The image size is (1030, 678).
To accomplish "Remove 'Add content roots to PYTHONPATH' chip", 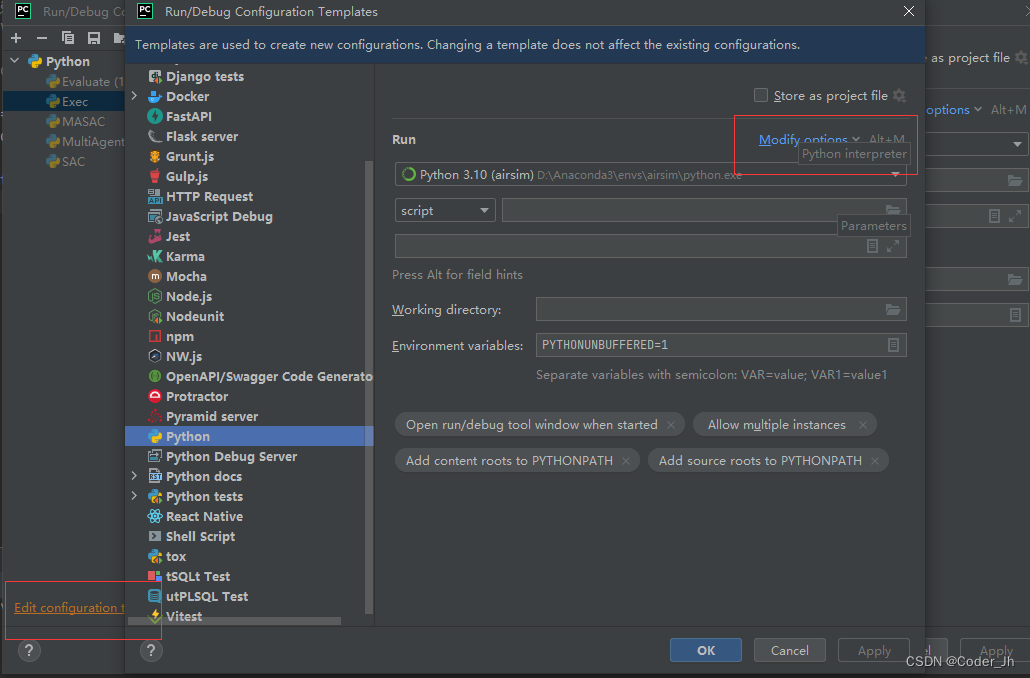I will pyautogui.click(x=625, y=461).
